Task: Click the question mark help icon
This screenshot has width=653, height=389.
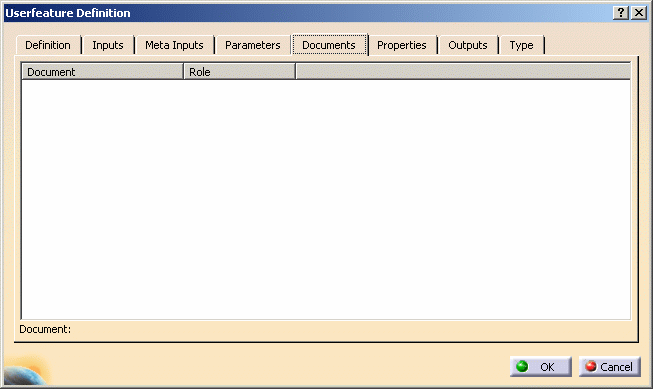Action: click(621, 13)
